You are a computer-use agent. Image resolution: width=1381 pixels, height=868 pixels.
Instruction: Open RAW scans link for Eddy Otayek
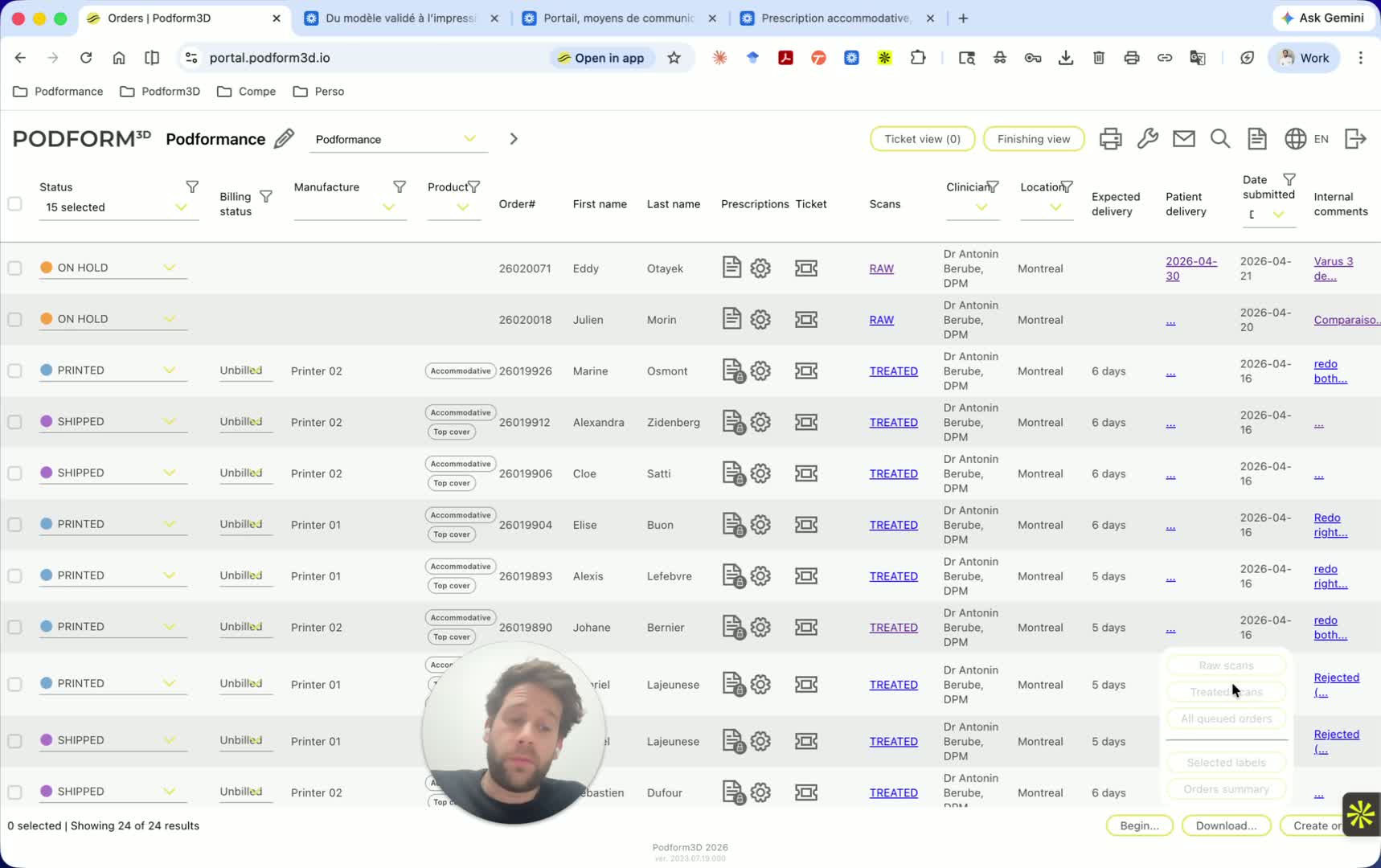[x=881, y=268]
